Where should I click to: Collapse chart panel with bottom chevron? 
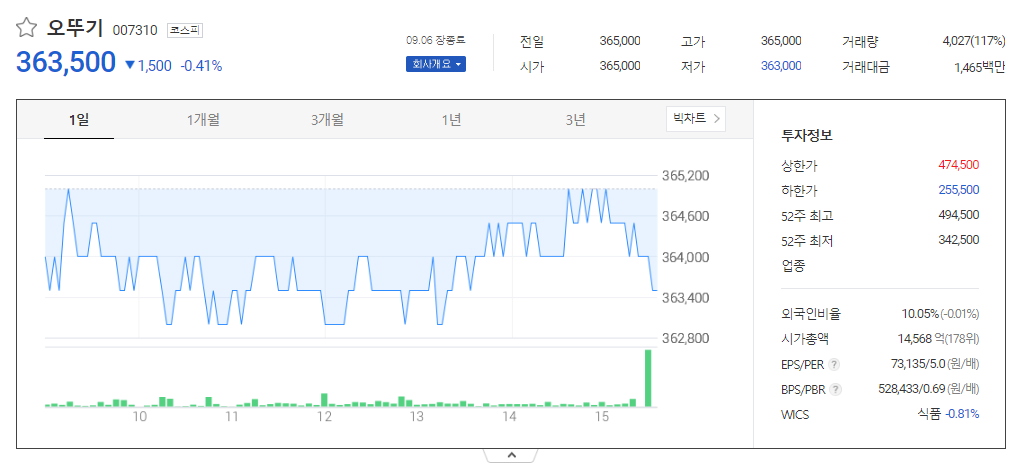[x=512, y=455]
